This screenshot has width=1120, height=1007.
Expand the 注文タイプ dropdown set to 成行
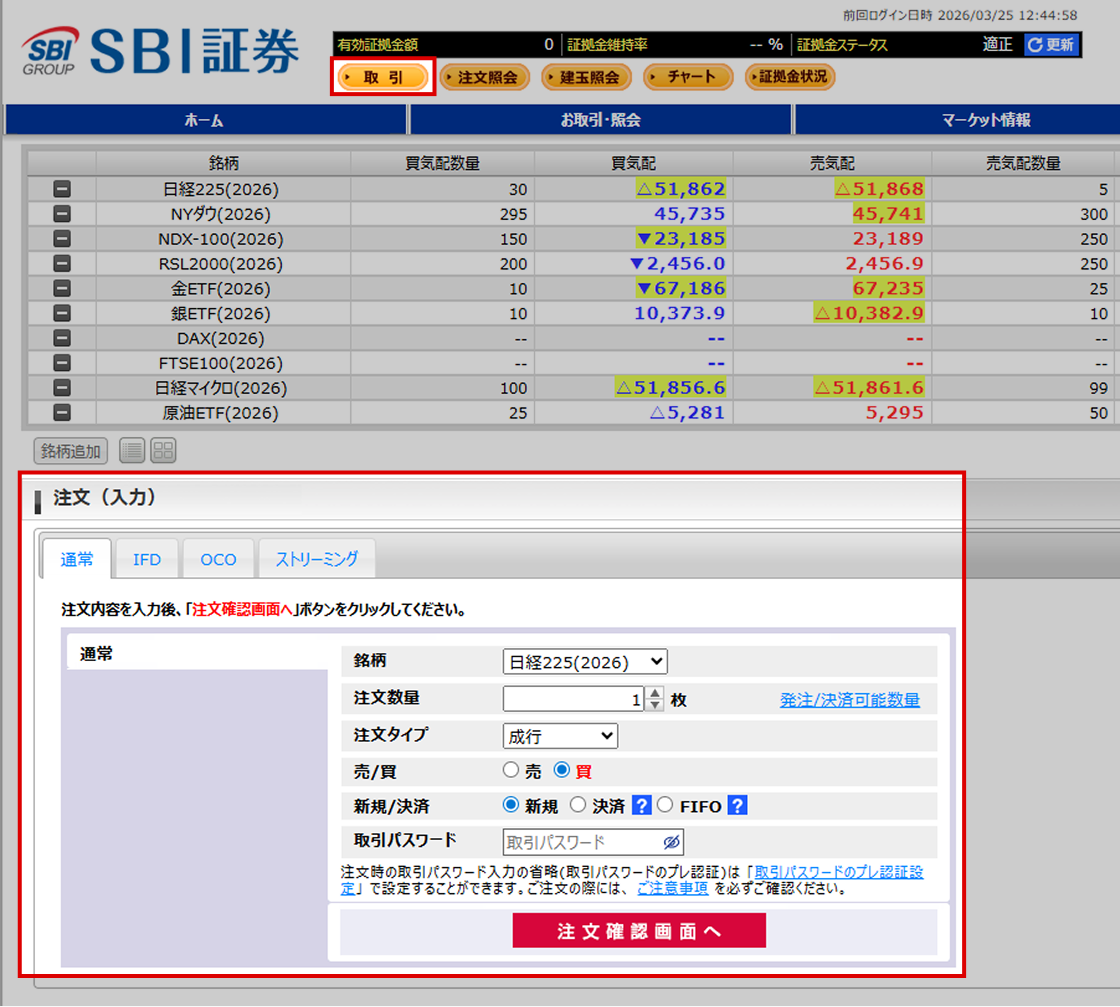(560, 736)
